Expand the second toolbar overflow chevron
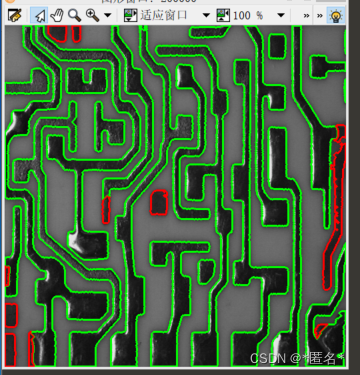This screenshot has height=375, width=360. pyautogui.click(x=320, y=16)
